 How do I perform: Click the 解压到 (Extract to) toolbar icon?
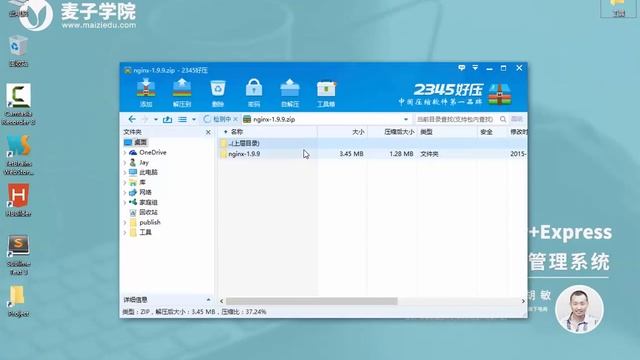tap(182, 93)
